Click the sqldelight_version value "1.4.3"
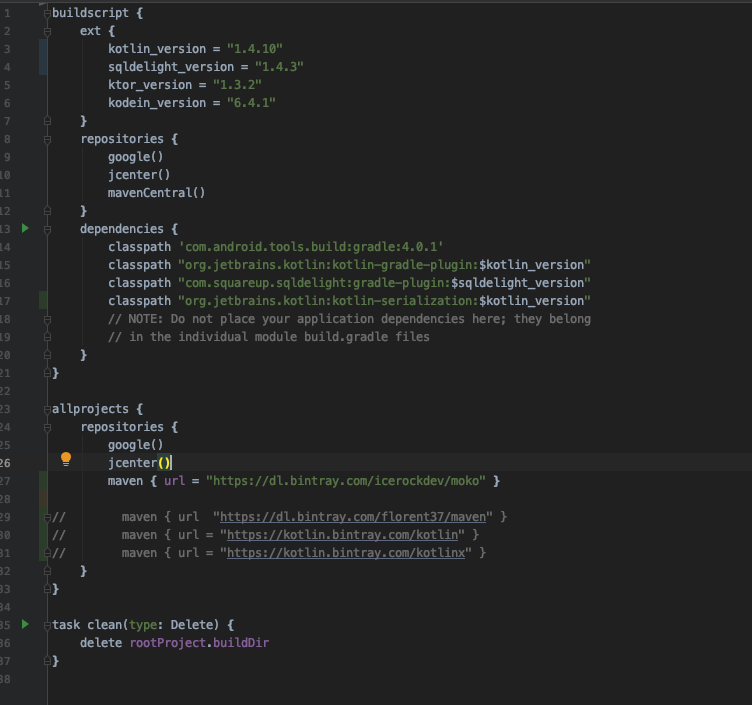 [279, 67]
